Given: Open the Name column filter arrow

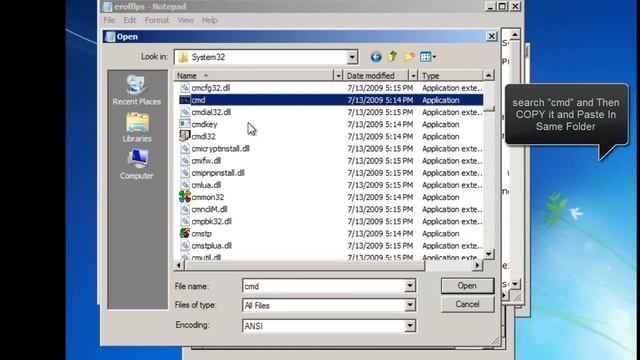Looking at the screenshot, I should pos(338,76).
